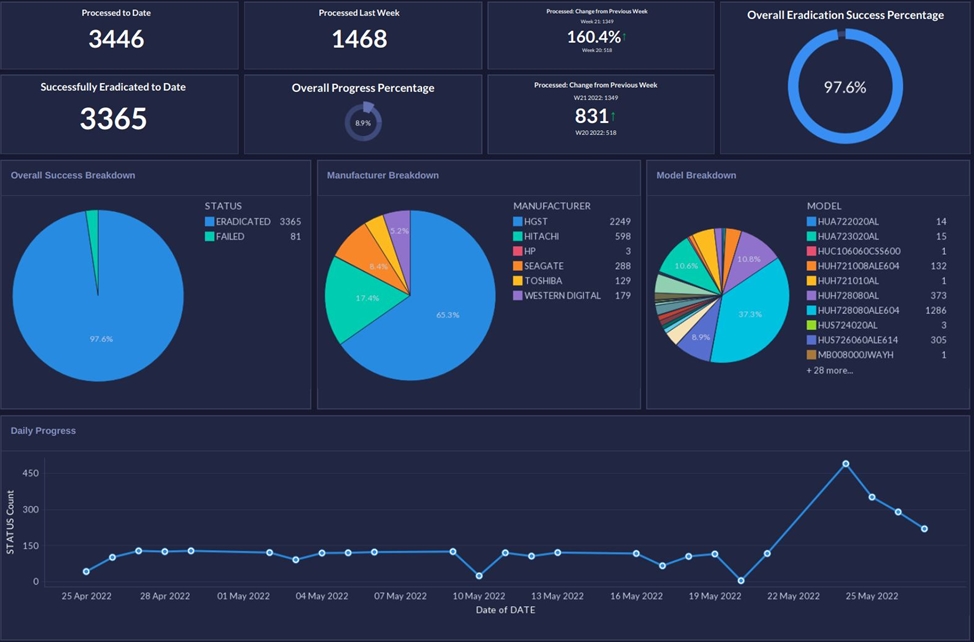Click the Overall Progress Percentage 8.9% donut

(363, 122)
